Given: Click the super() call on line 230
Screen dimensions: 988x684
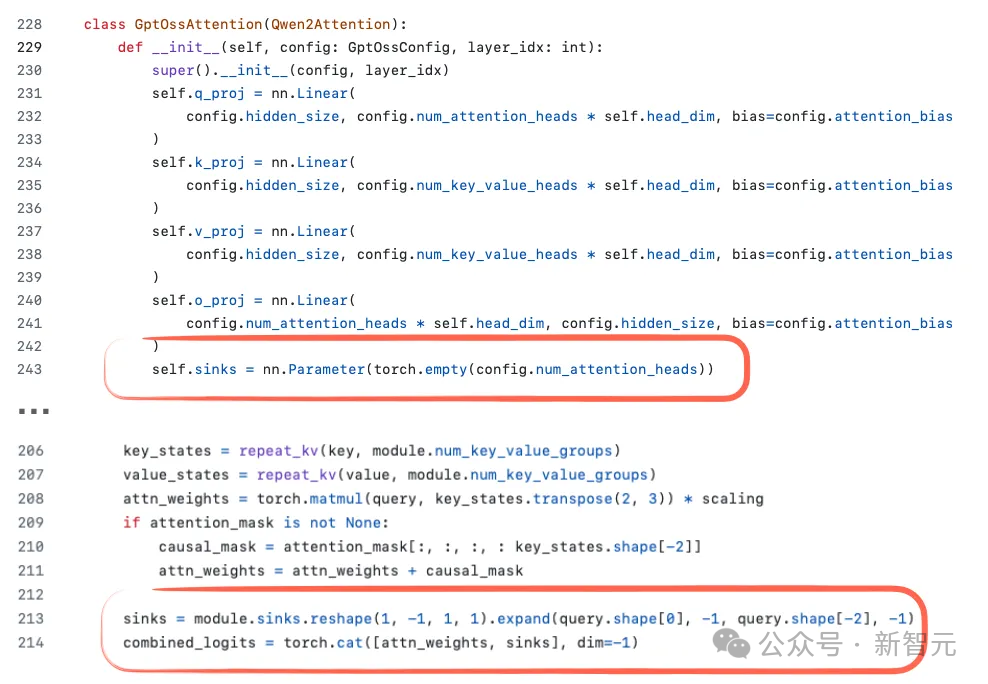Looking at the screenshot, I should coord(181,70).
